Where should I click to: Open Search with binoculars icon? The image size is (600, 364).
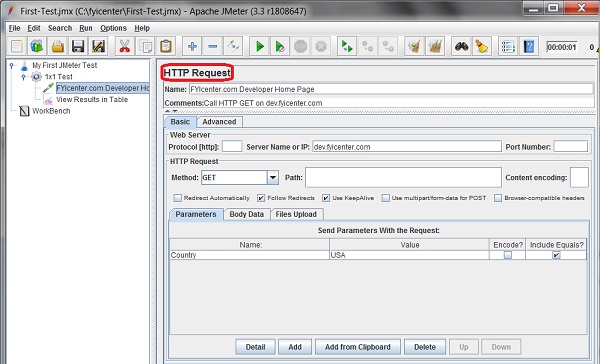point(461,47)
